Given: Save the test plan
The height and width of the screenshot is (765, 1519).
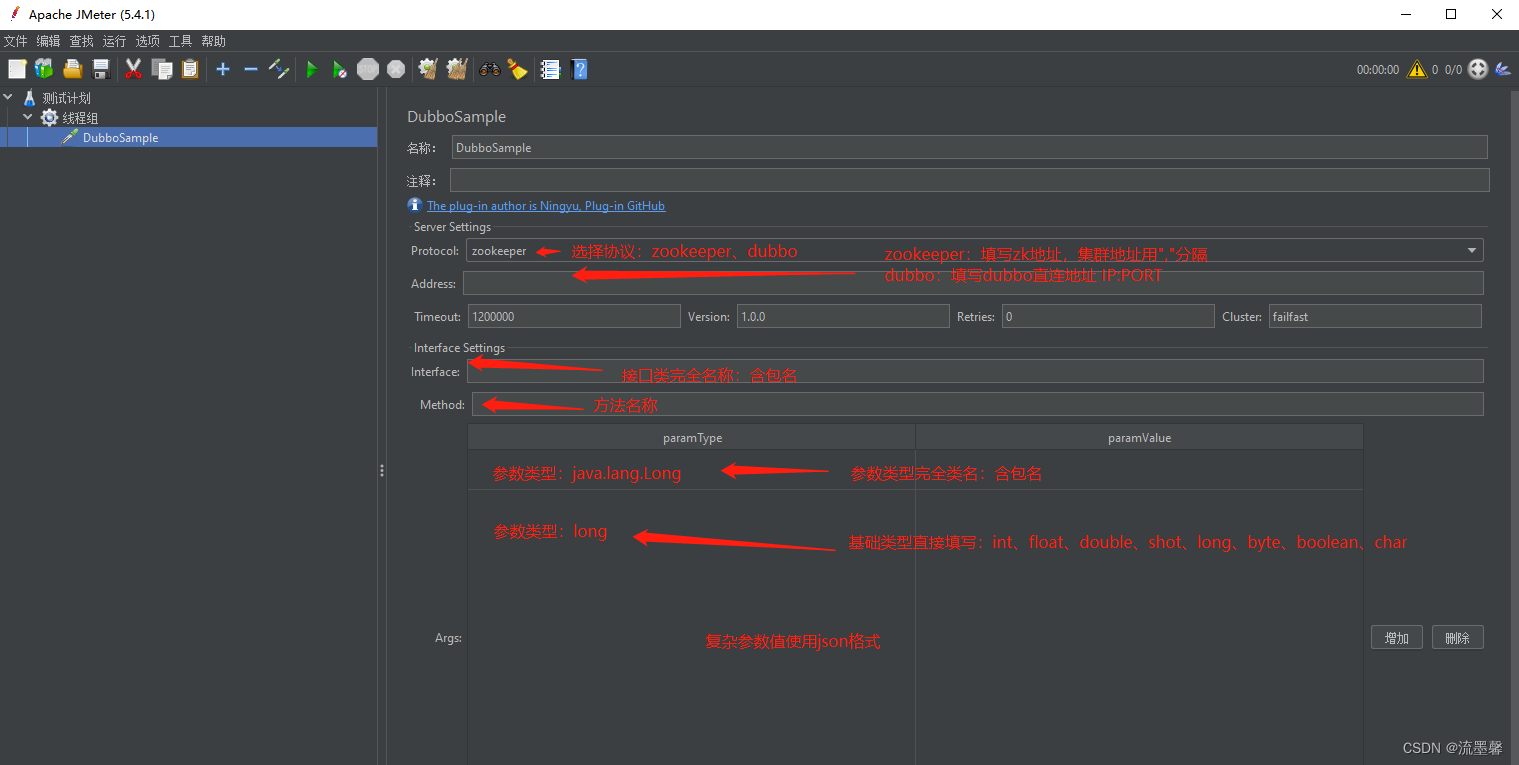Looking at the screenshot, I should [100, 69].
